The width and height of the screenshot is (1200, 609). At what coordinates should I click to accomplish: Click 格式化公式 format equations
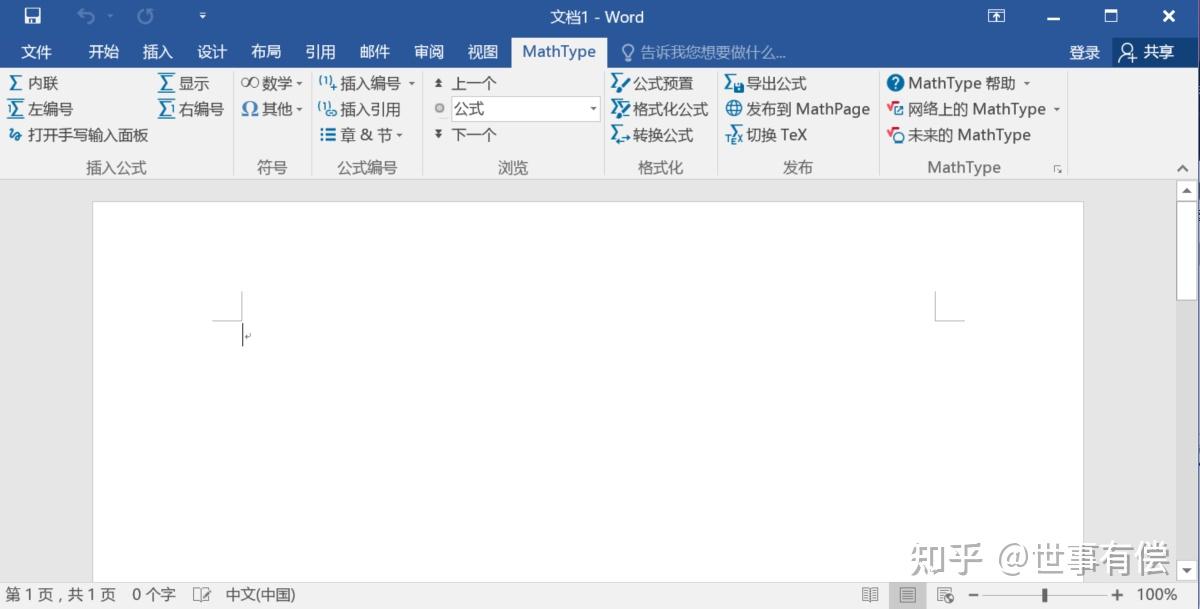[659, 109]
